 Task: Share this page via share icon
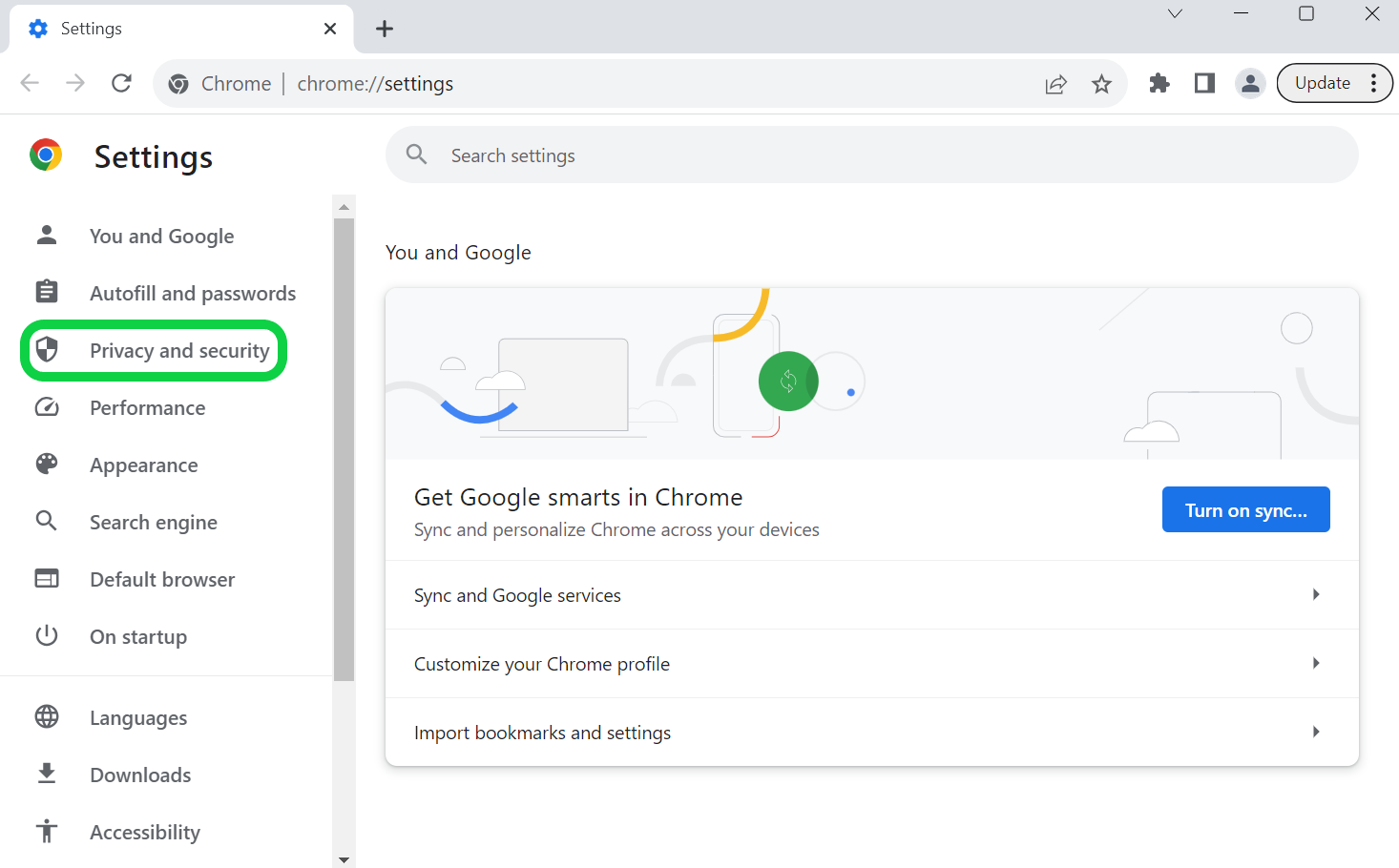click(1055, 84)
